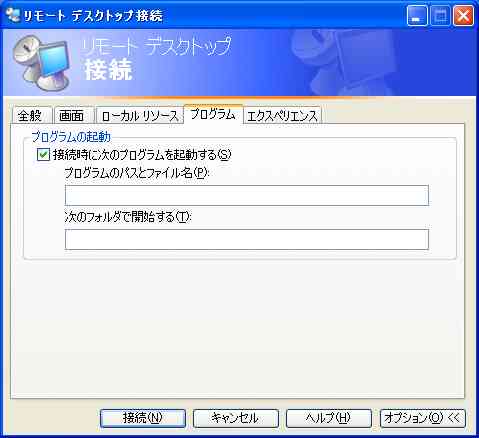The height and width of the screenshot is (438, 479).
Task: Collapse options with オプション(O) << button
Action: 422,418
